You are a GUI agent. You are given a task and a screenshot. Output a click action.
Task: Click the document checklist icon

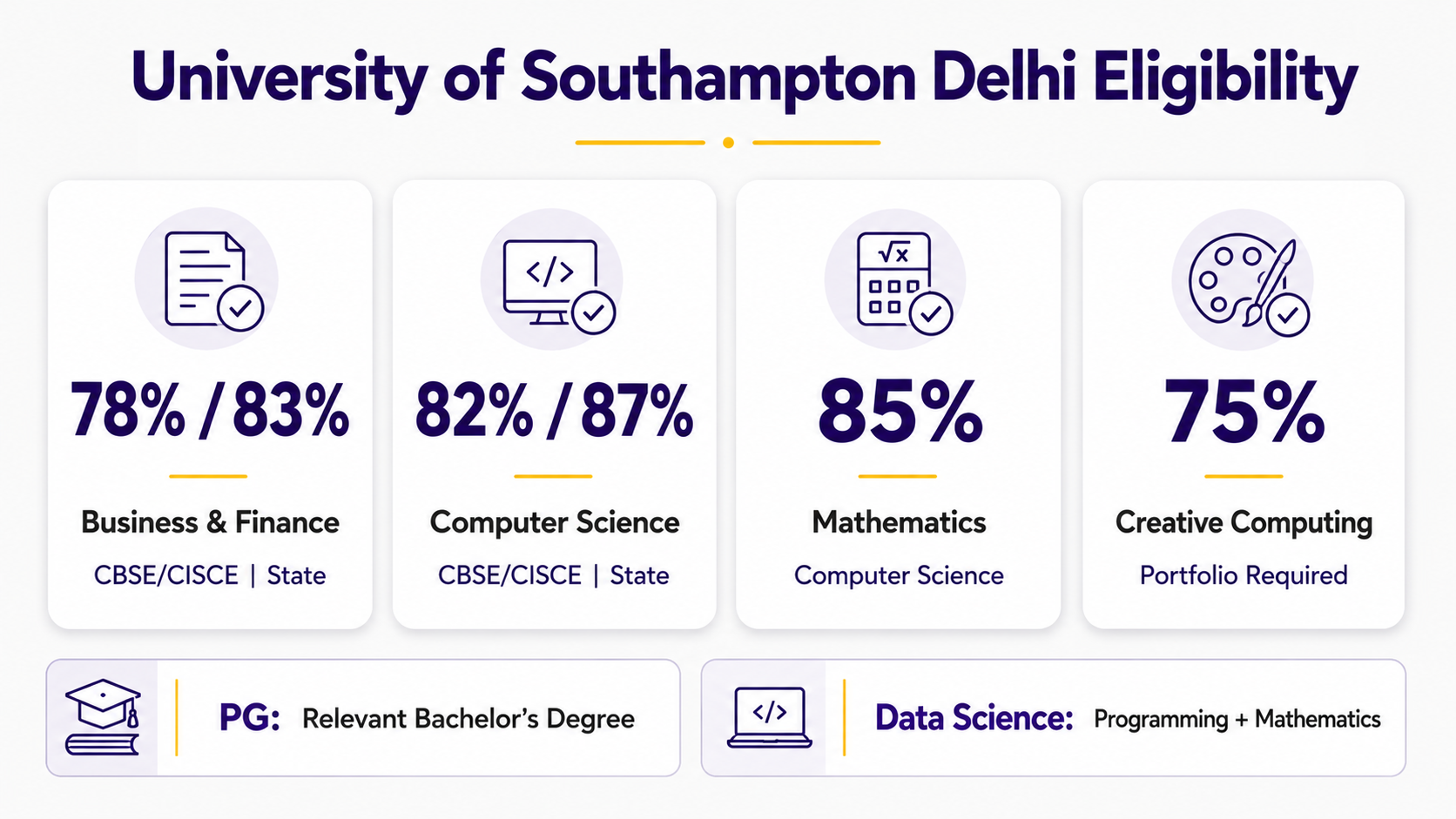tap(213, 280)
